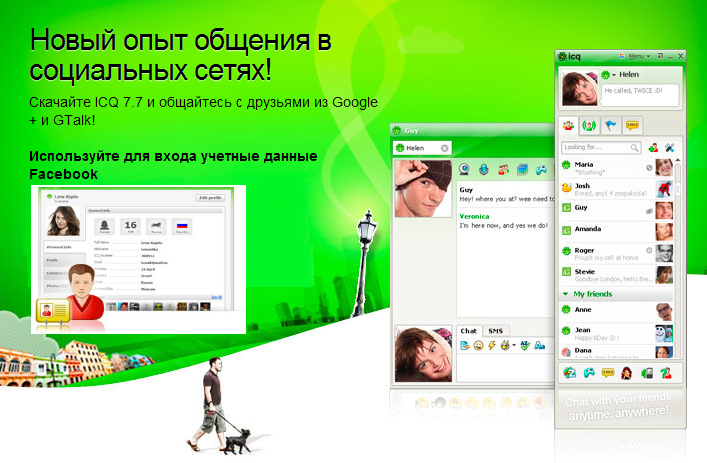Click the lightning bolt icon
Screen dimensions: 707x463
[x=491, y=346]
